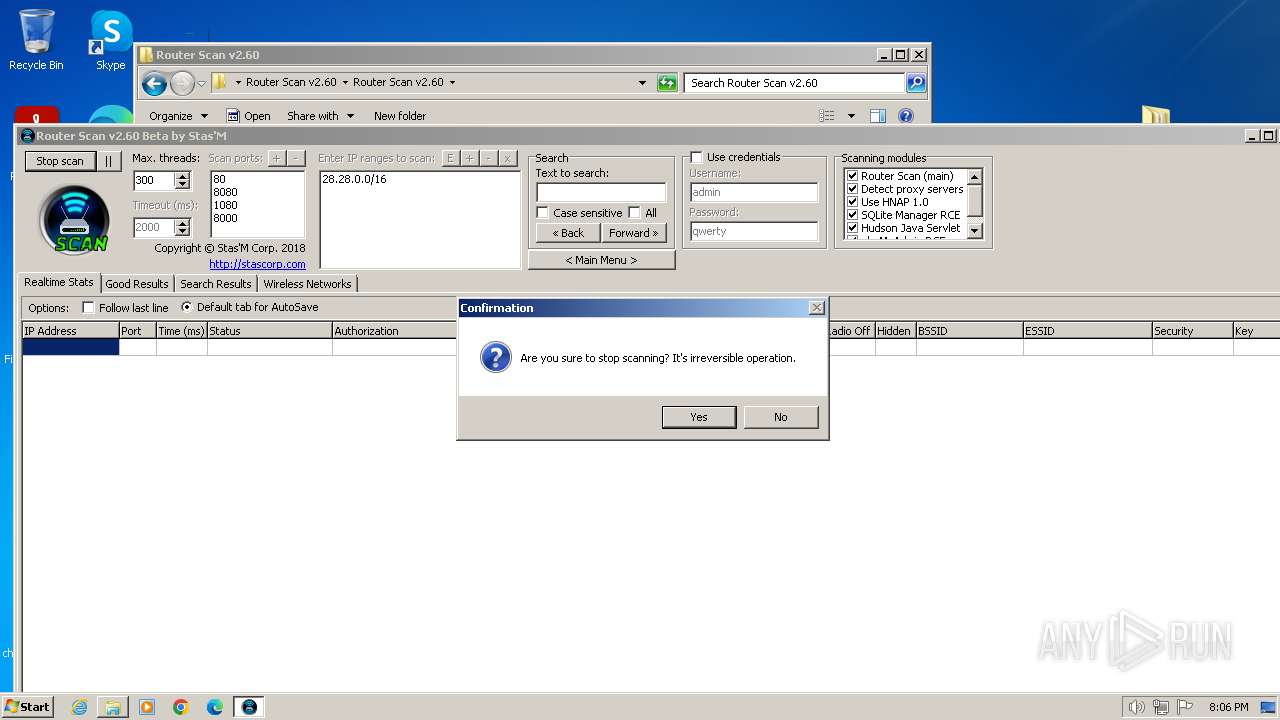The image size is (1280, 720).
Task: Pause scanning with the || button
Action: 109,161
